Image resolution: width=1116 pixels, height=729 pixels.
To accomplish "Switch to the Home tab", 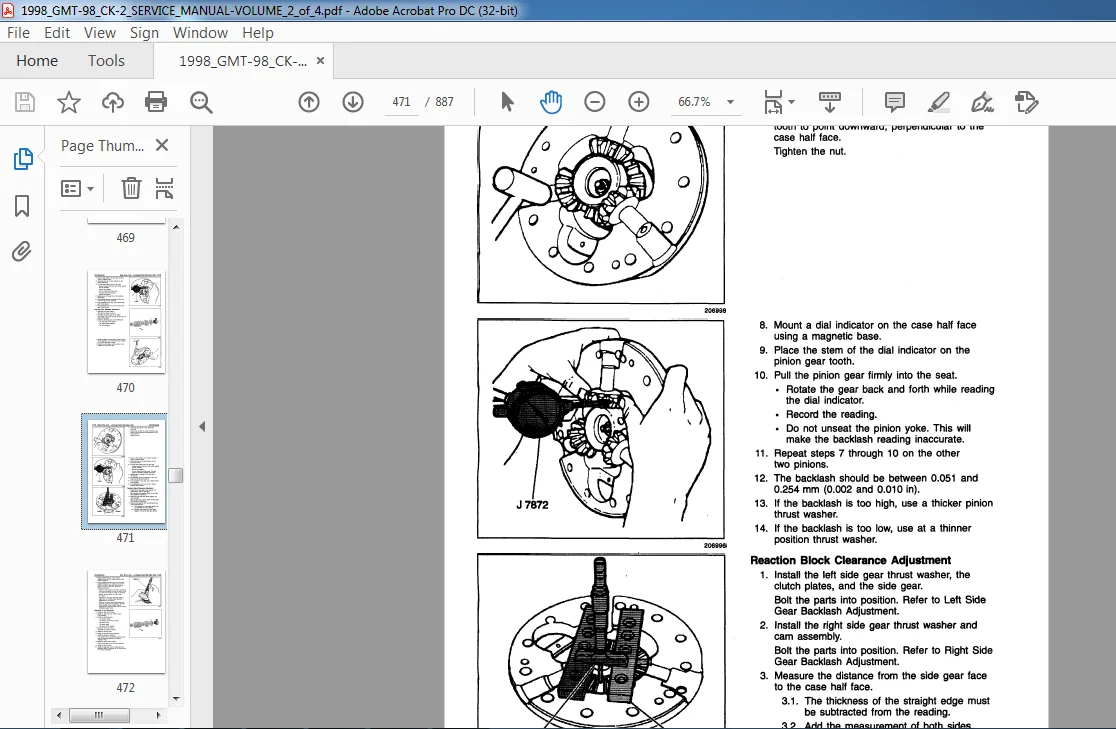I will coord(37,61).
